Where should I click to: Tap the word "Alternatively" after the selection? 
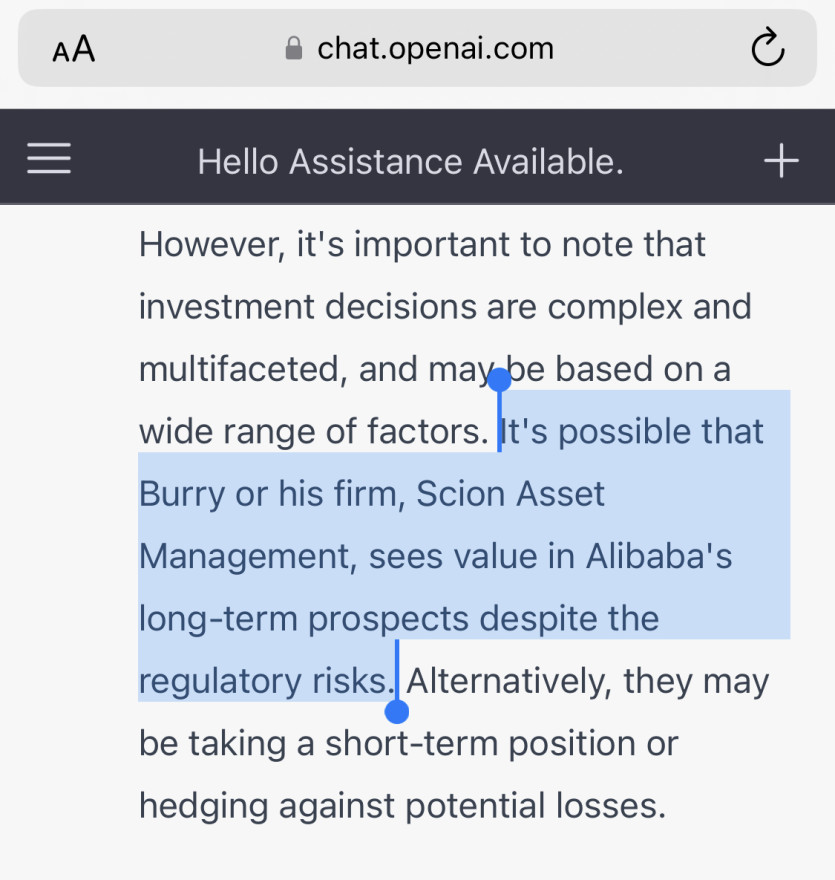508,682
